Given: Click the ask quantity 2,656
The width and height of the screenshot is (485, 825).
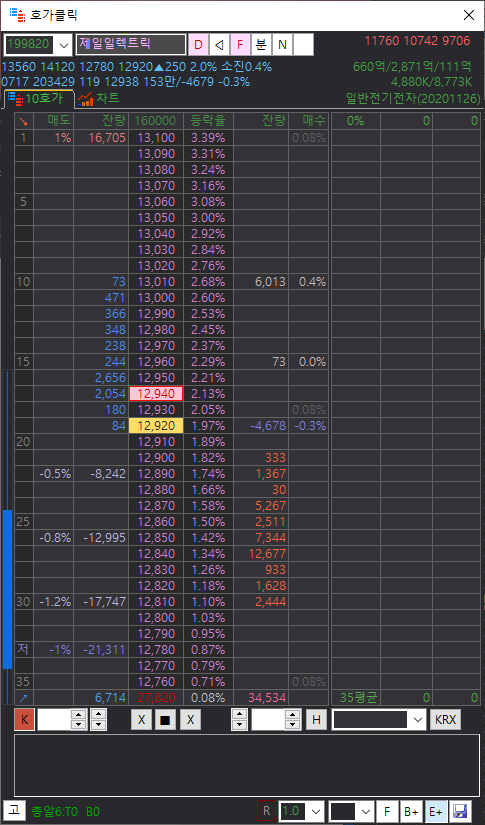Looking at the screenshot, I should pos(110,378).
